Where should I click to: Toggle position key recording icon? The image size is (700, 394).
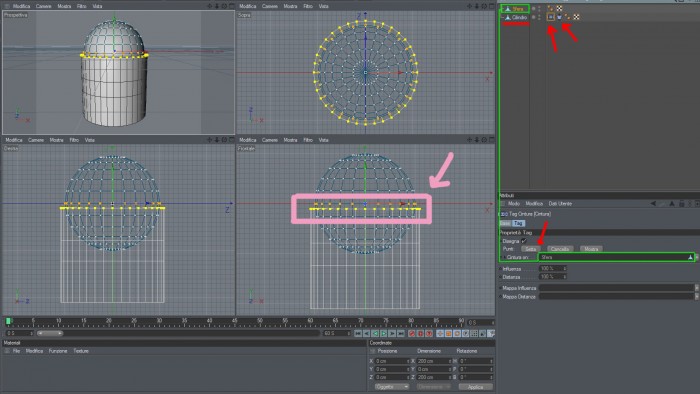coord(440,333)
